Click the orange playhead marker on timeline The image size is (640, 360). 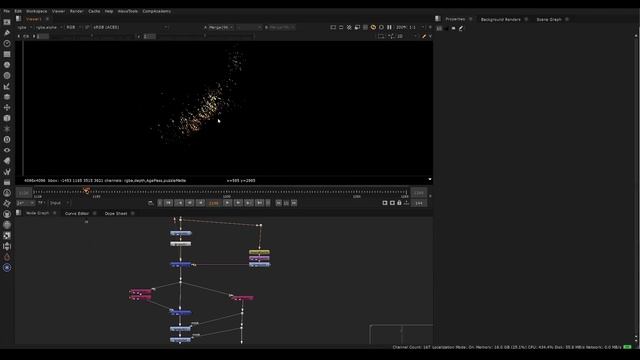tap(87, 191)
